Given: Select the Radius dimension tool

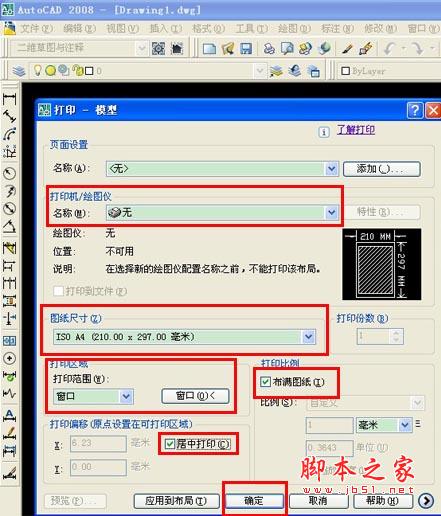Looking at the screenshot, I should pos(9,173).
